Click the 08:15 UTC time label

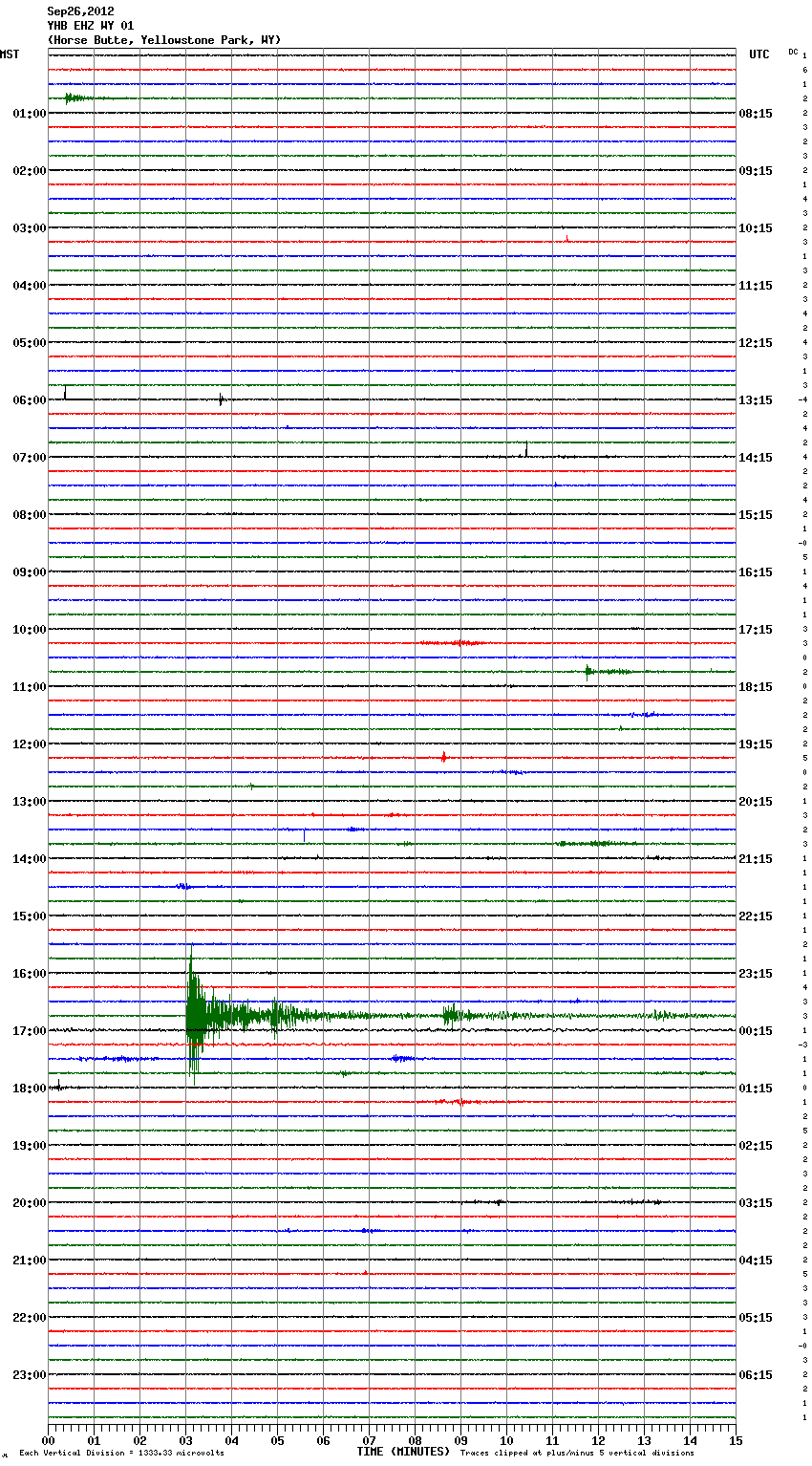756,114
